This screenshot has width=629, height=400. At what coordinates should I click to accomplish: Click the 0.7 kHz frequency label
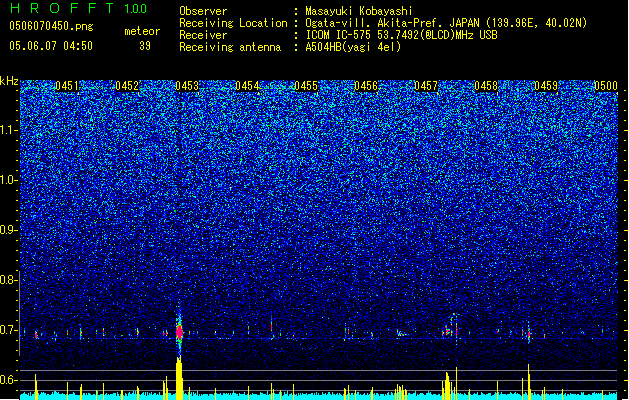(x=8, y=330)
